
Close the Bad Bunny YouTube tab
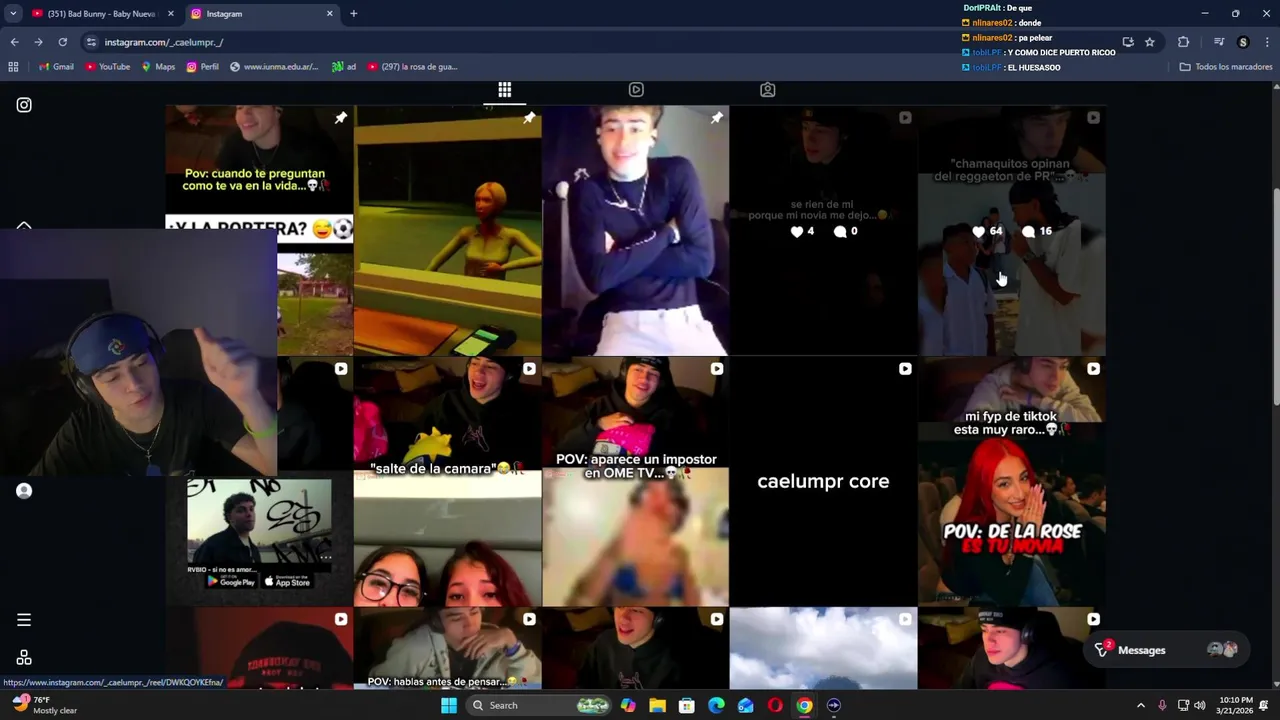click(x=171, y=14)
